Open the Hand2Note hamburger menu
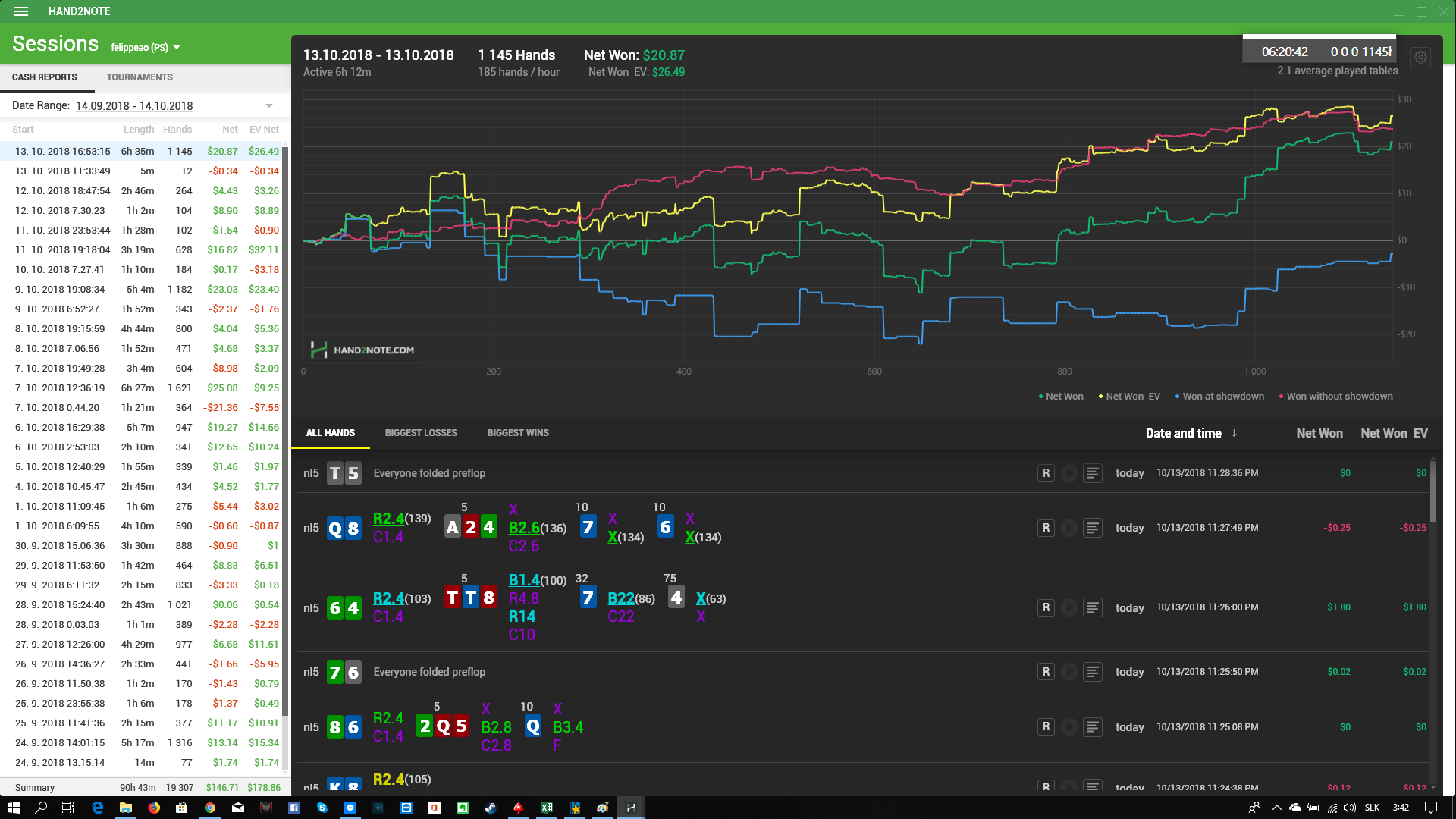 coord(21,11)
